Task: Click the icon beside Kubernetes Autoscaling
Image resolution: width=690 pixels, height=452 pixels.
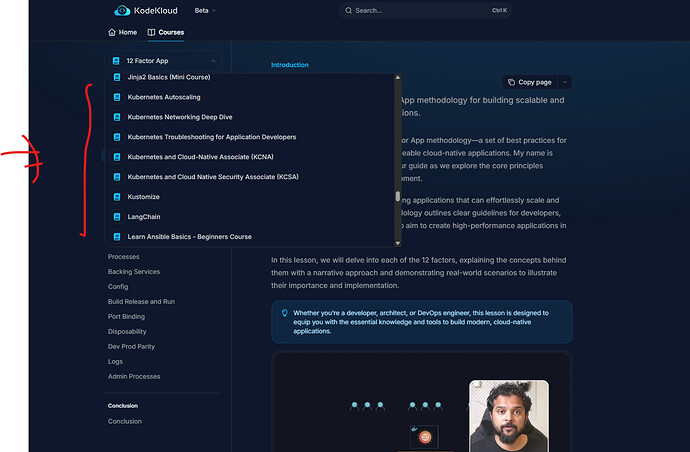Action: [117, 97]
